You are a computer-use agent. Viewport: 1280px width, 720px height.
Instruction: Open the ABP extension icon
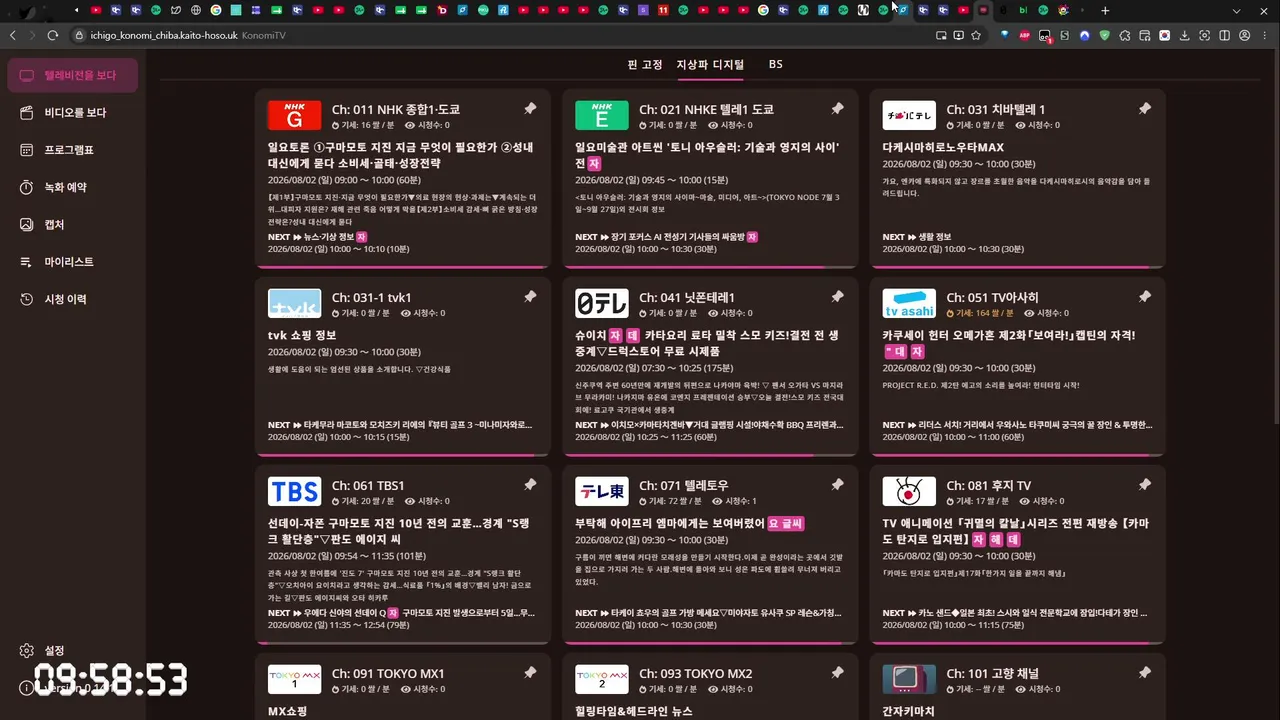pyautogui.click(x=1025, y=35)
